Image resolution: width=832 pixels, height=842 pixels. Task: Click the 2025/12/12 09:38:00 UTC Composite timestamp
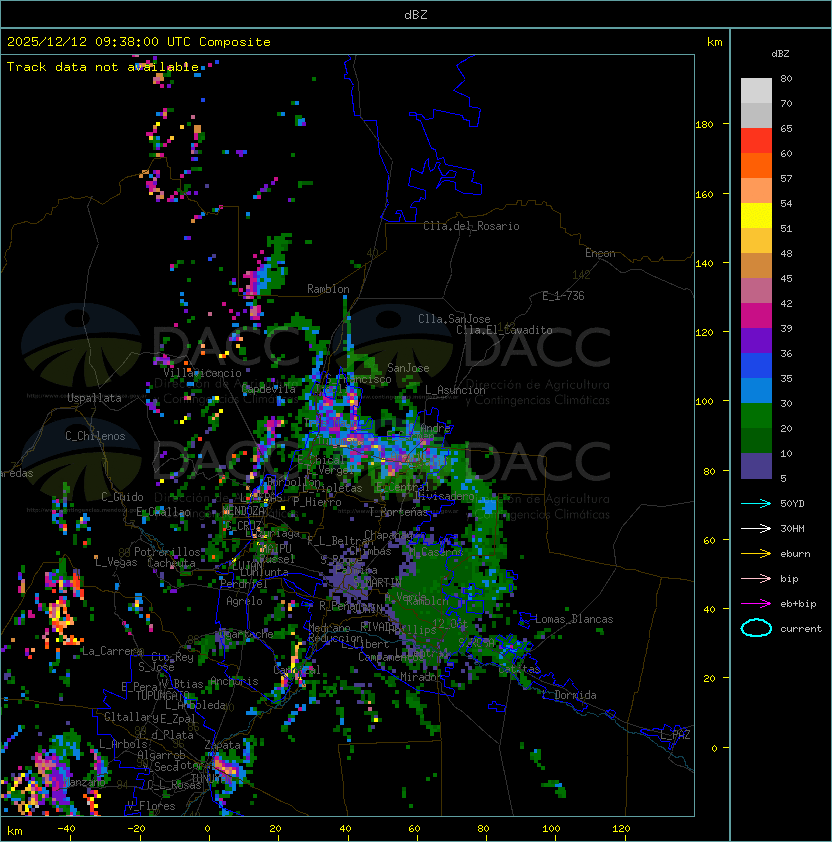click(139, 42)
